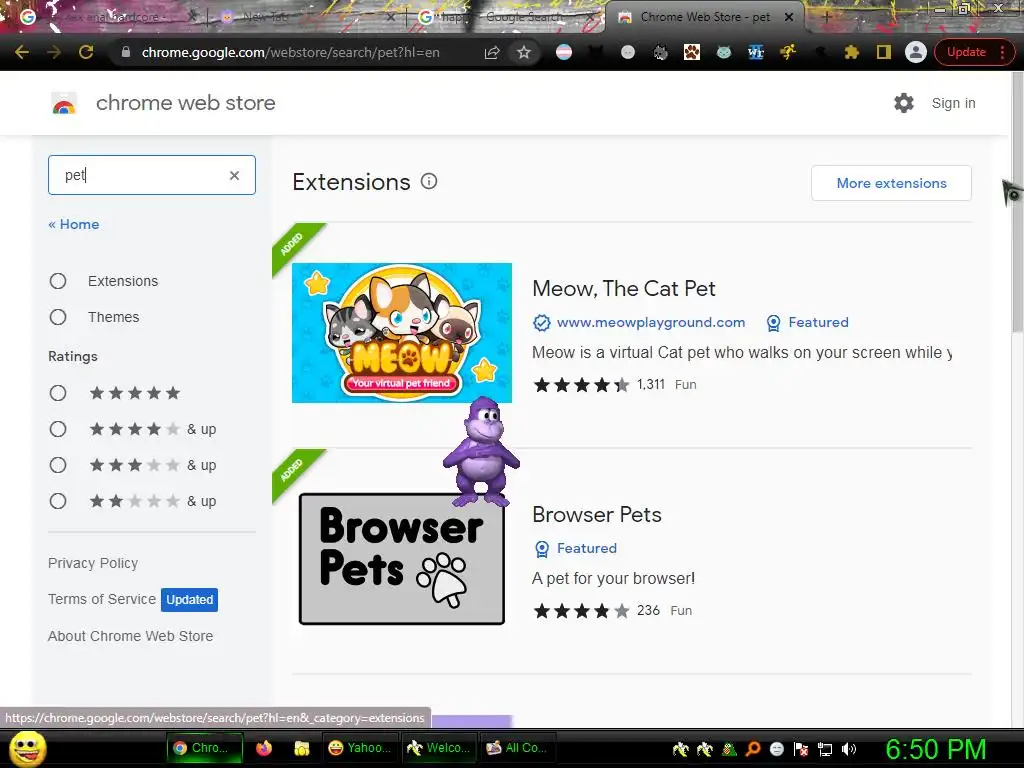Open the Chrome three-dot menu

(1002, 52)
